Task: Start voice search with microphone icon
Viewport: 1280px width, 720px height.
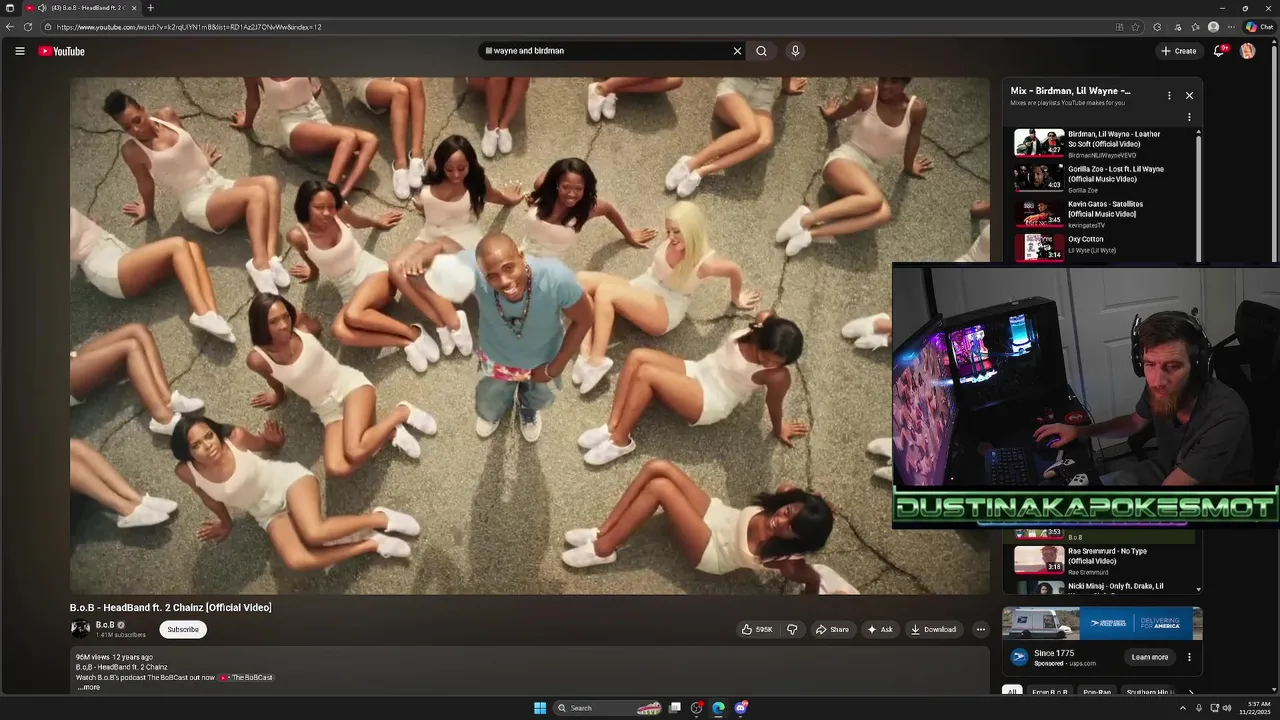Action: (795, 51)
